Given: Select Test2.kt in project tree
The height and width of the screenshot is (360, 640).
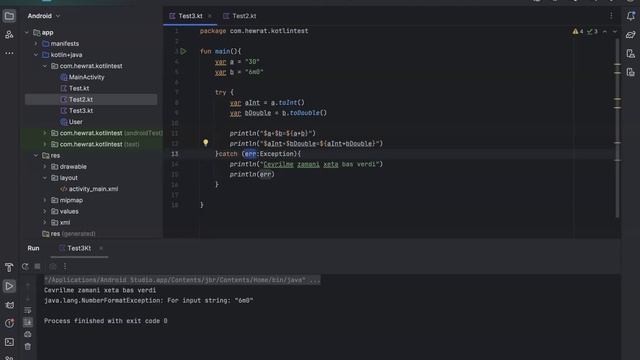Looking at the screenshot, I should point(91,100).
